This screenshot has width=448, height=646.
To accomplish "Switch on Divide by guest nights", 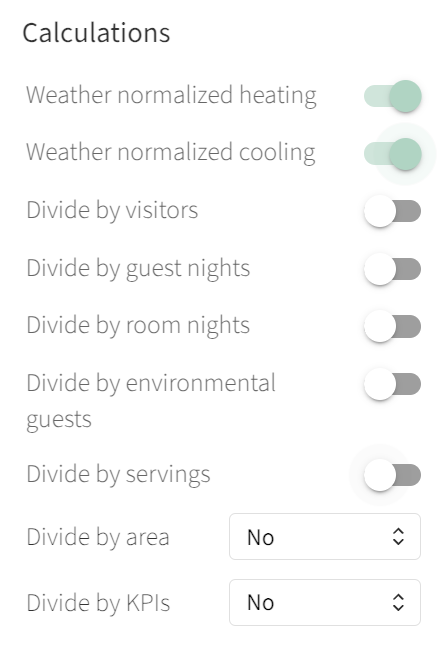I will tap(392, 269).
